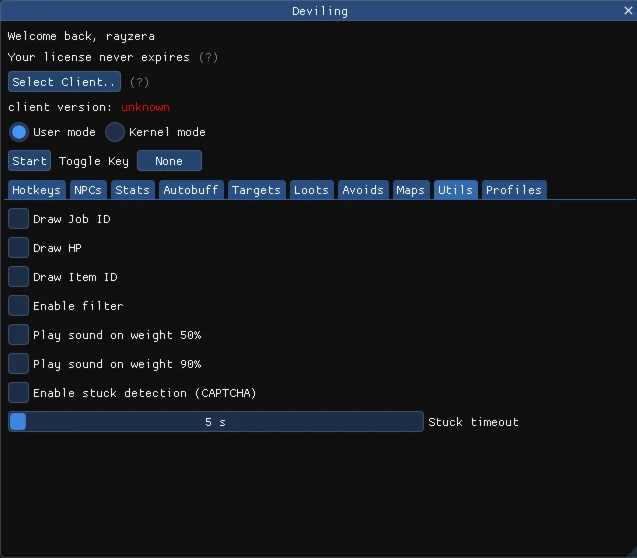
Task: Set the Toggle Key None field
Action: tap(169, 161)
